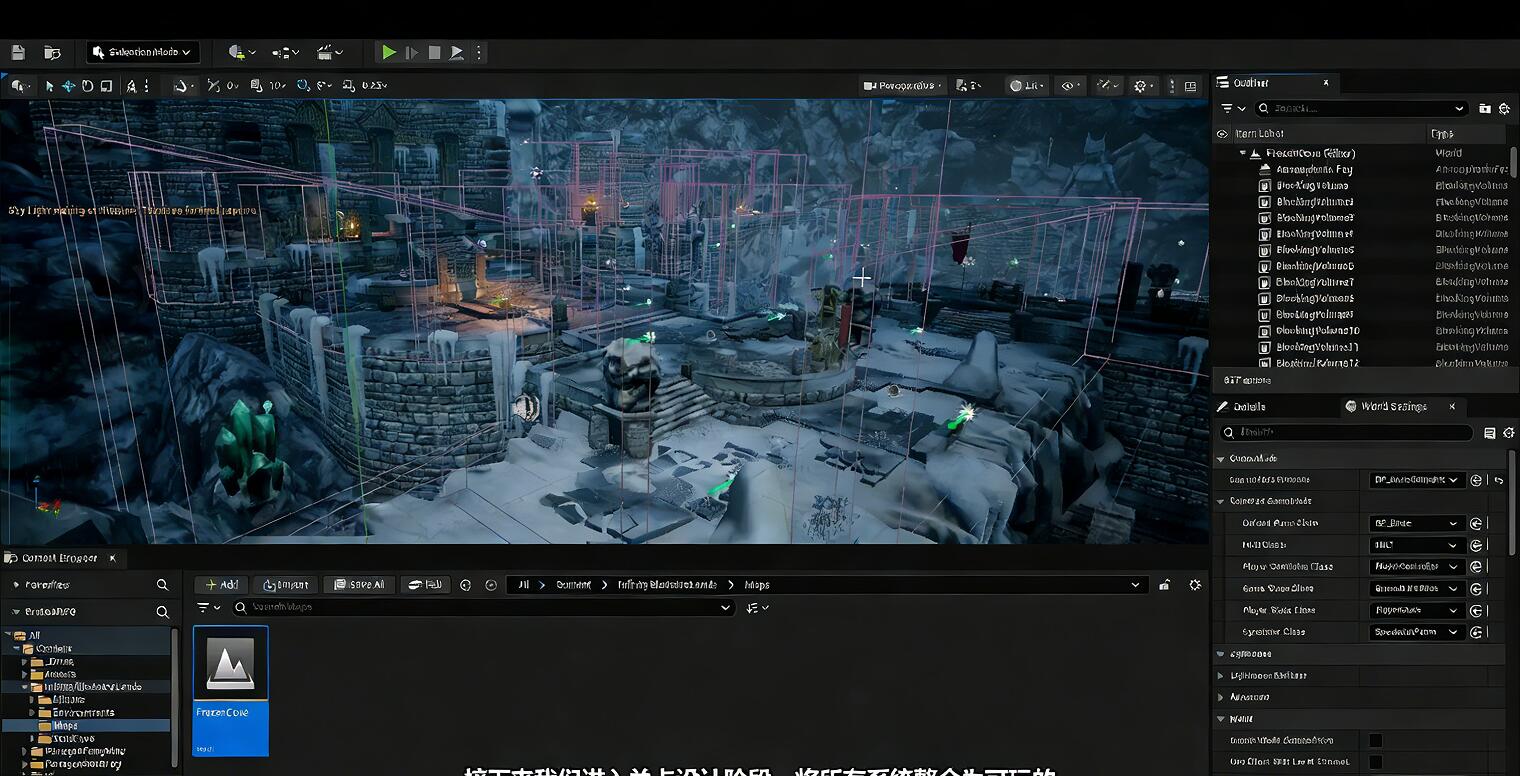Open the Outliner settings gear icon
The image size is (1520, 776).
(1504, 108)
